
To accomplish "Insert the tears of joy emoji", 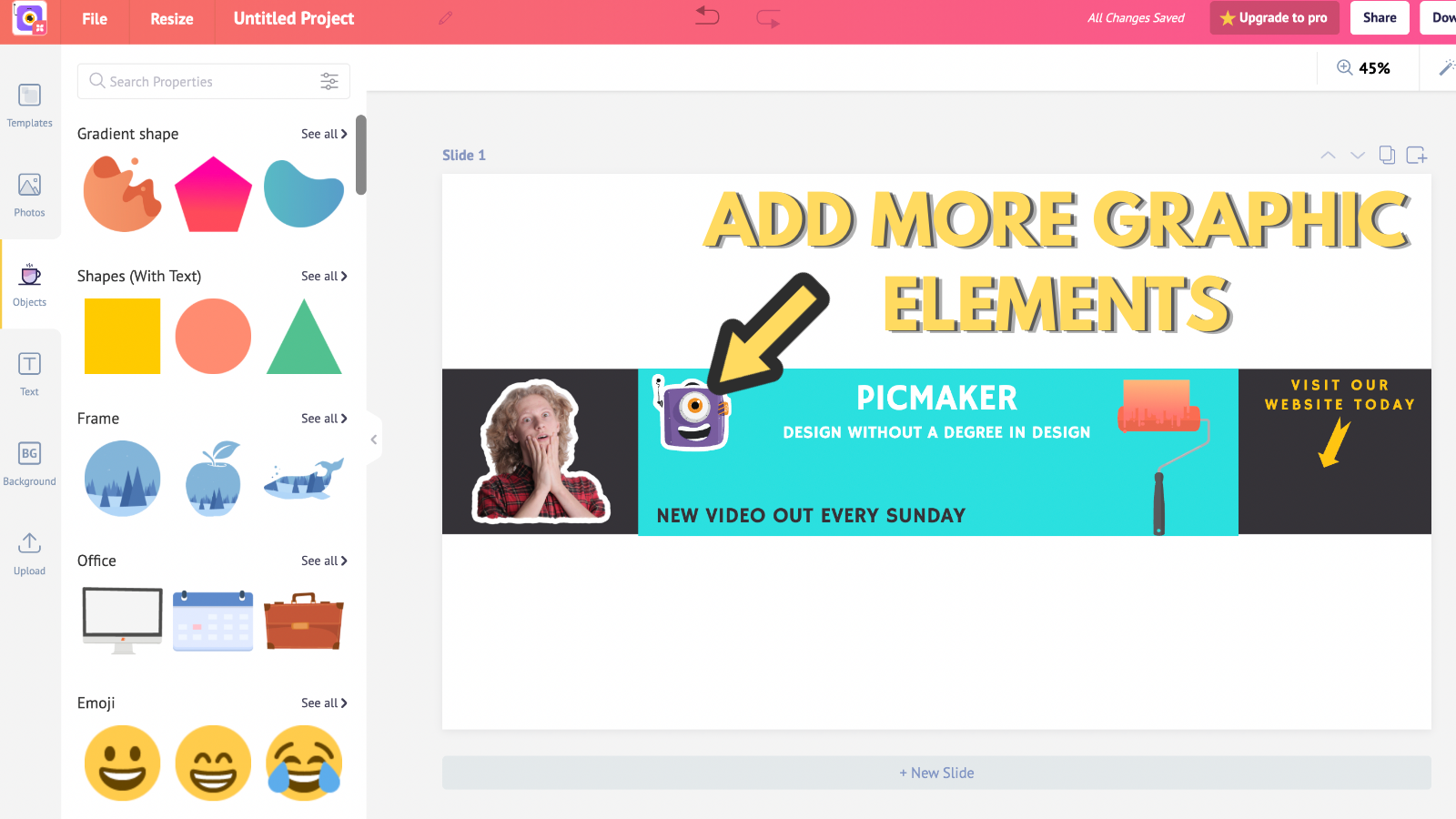I will coord(304,763).
